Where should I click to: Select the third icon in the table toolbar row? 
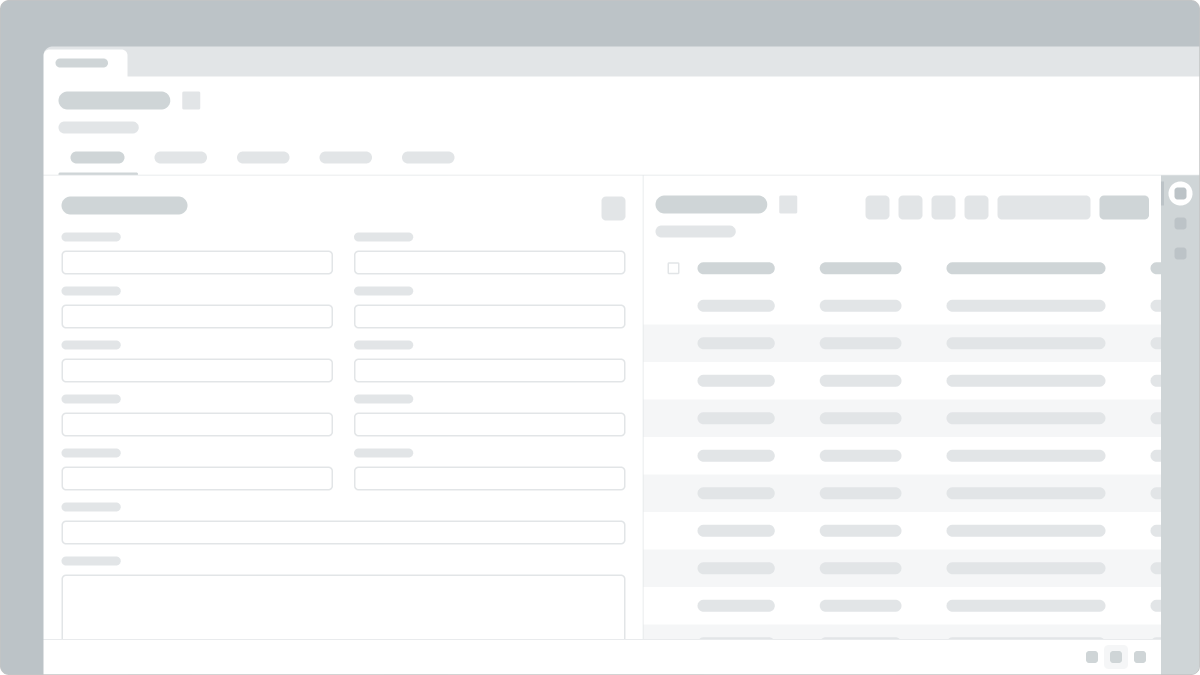[x=943, y=208]
